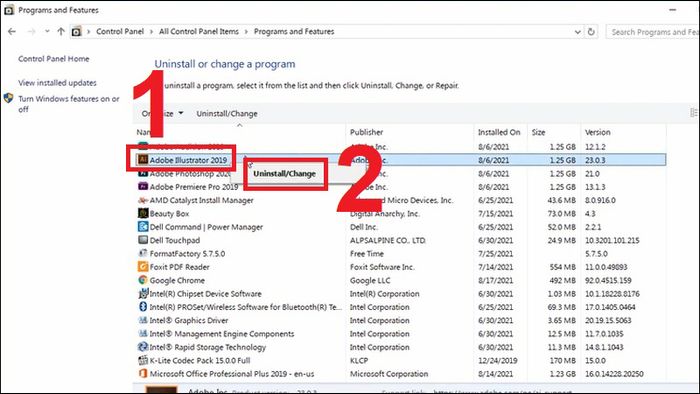Click the refresh button beside the address bar
Image resolution: width=700 pixels, height=394 pixels.
click(591, 32)
